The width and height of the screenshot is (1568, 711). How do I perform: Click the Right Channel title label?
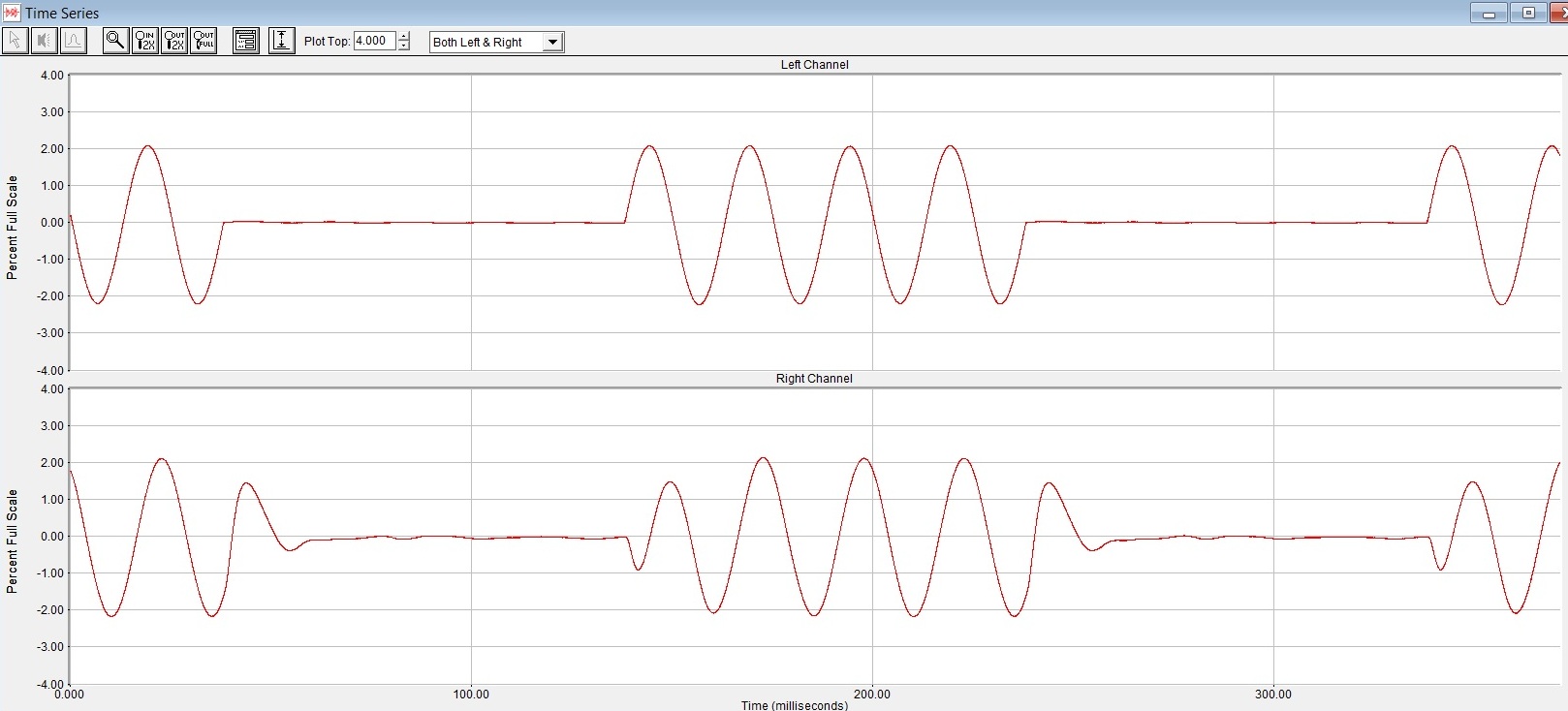click(814, 379)
